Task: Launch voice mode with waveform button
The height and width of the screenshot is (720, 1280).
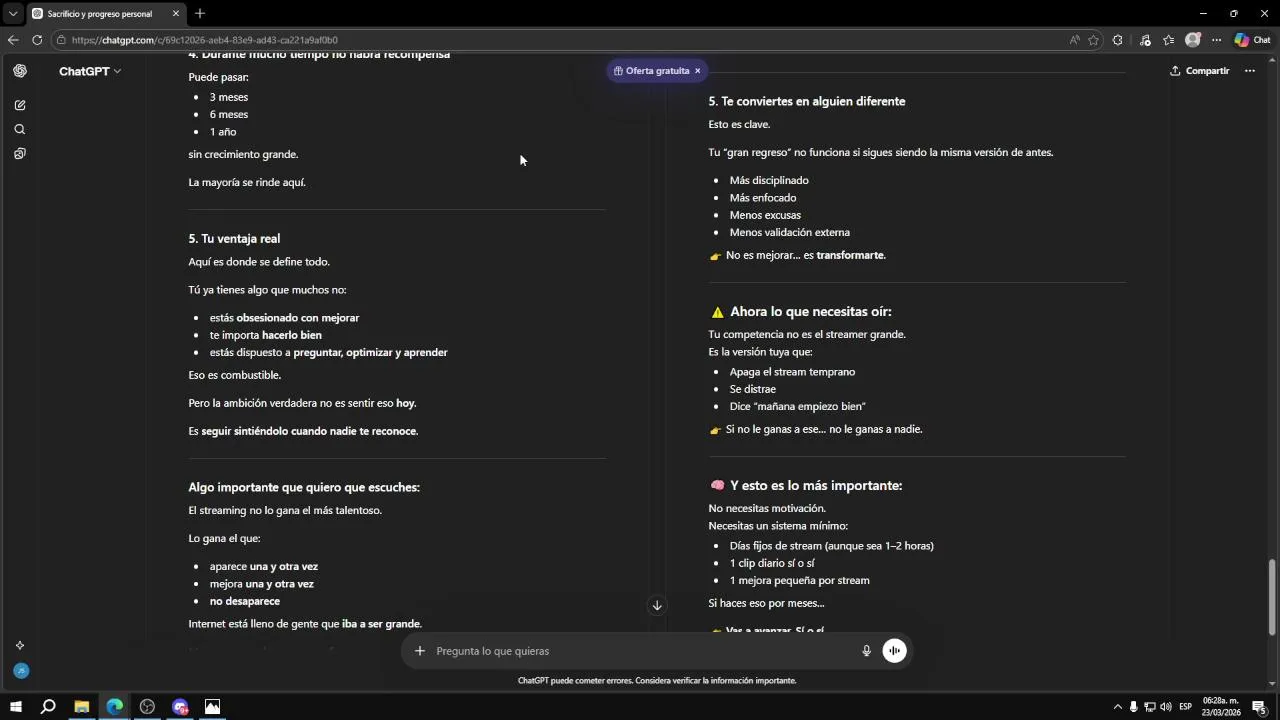Action: point(894,651)
